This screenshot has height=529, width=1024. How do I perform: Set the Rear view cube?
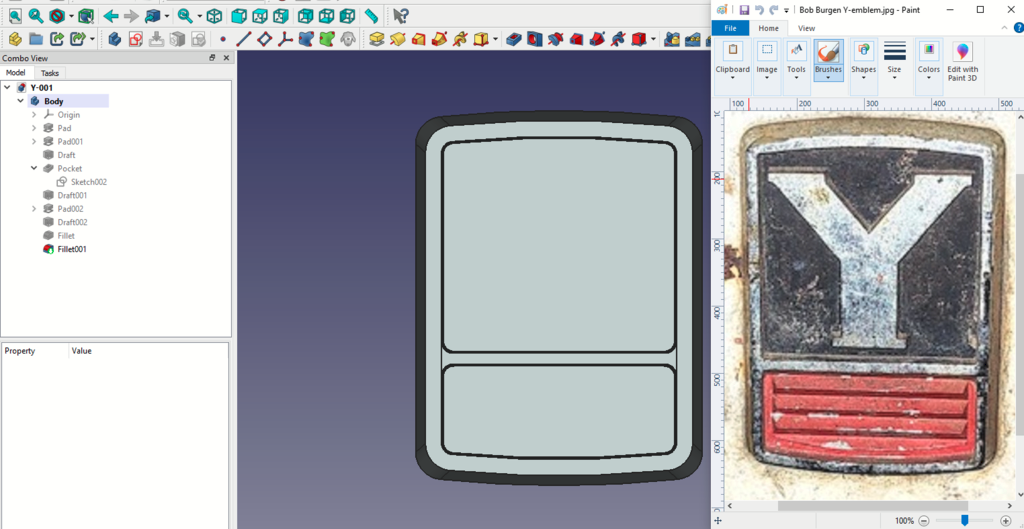(305, 16)
